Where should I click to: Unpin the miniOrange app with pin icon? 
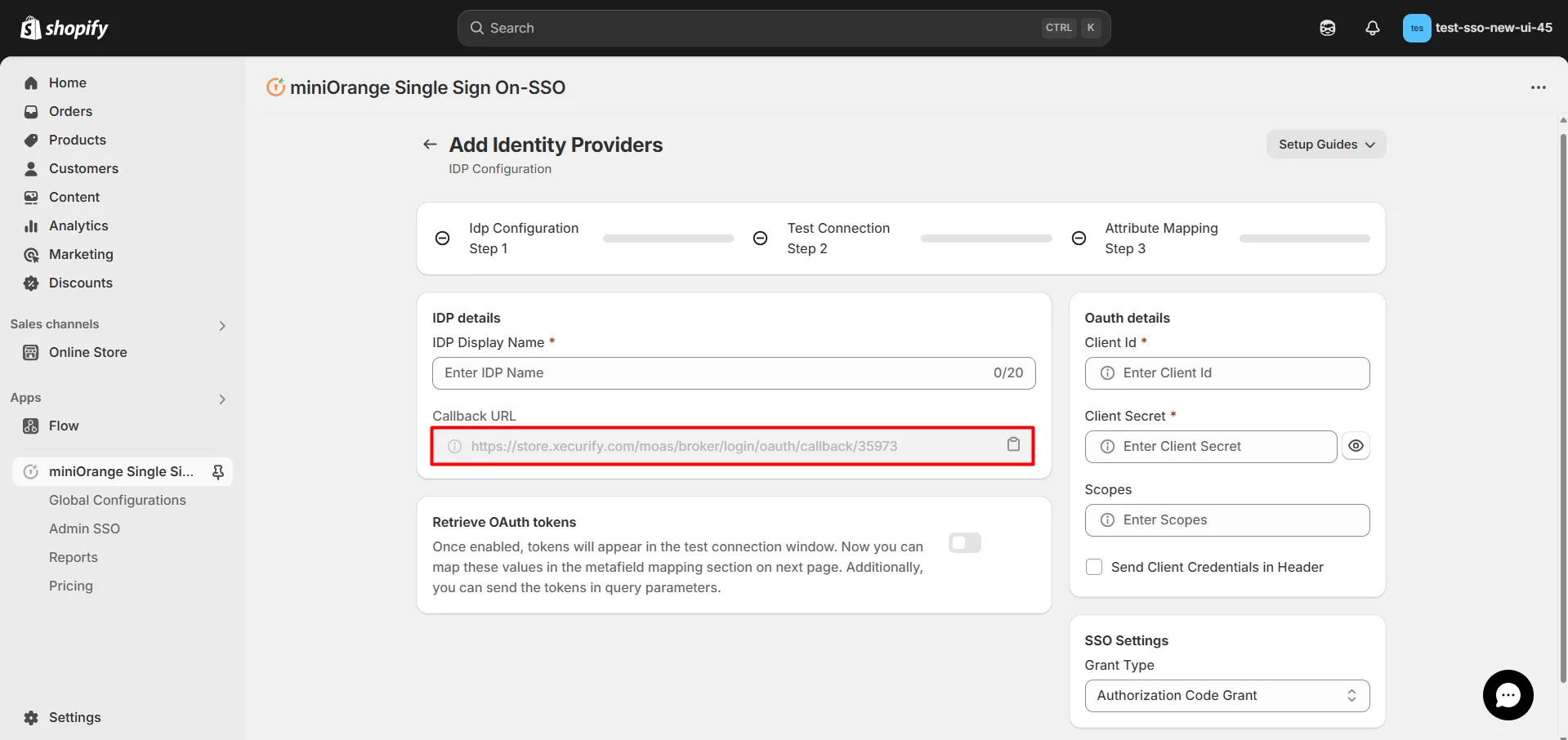coord(218,471)
